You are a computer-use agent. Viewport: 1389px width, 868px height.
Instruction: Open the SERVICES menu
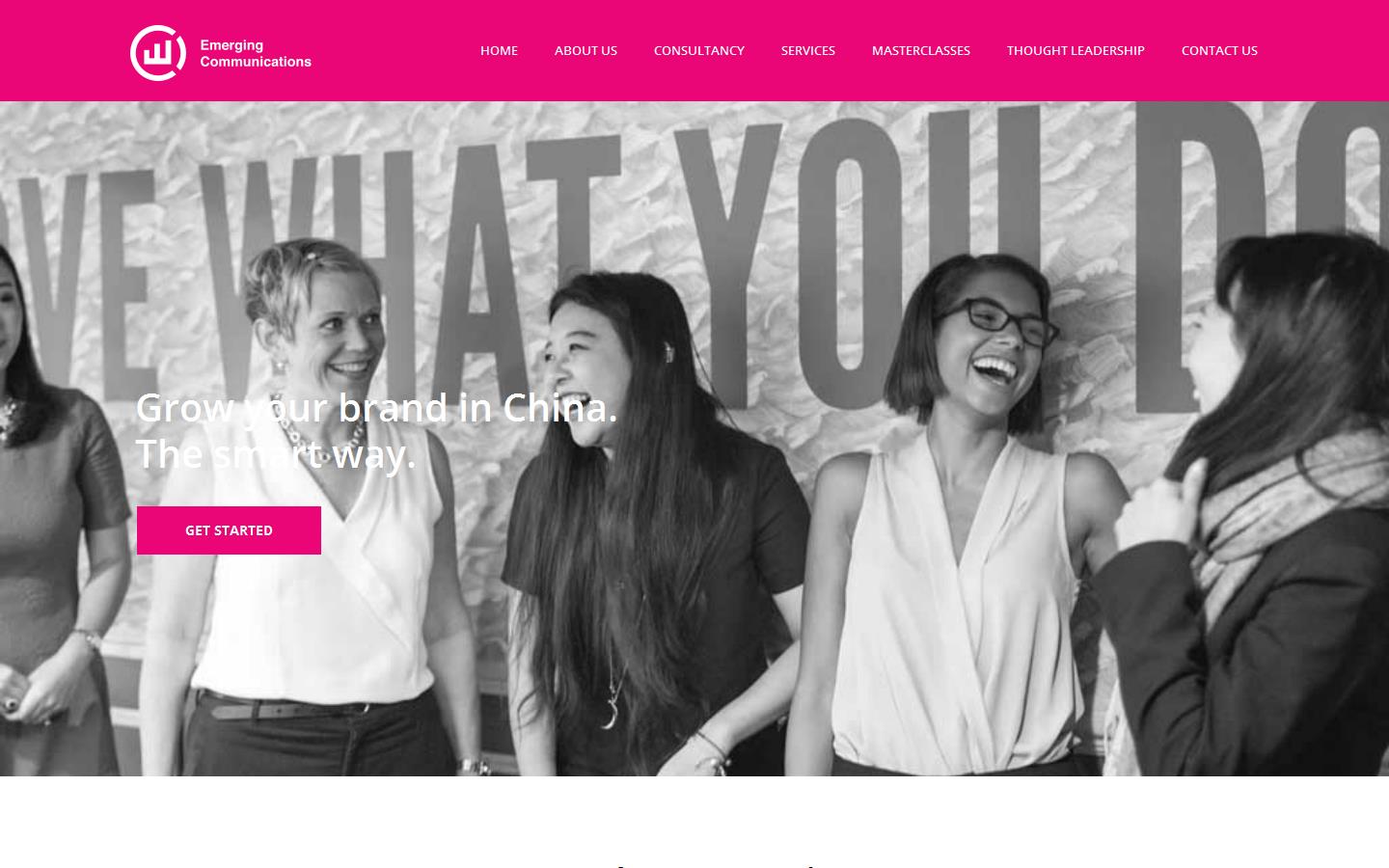(x=808, y=50)
